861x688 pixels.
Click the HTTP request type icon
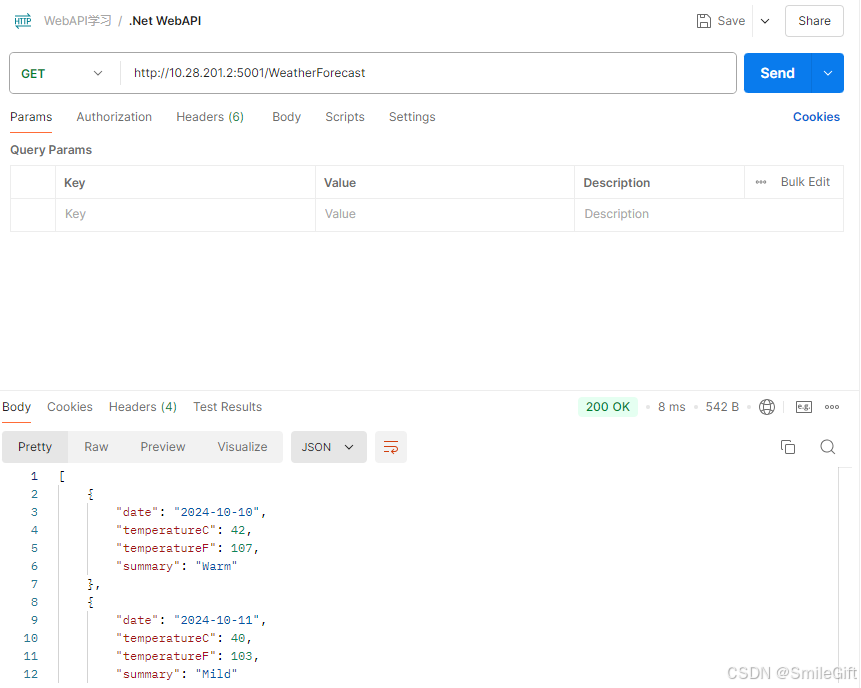(22, 21)
